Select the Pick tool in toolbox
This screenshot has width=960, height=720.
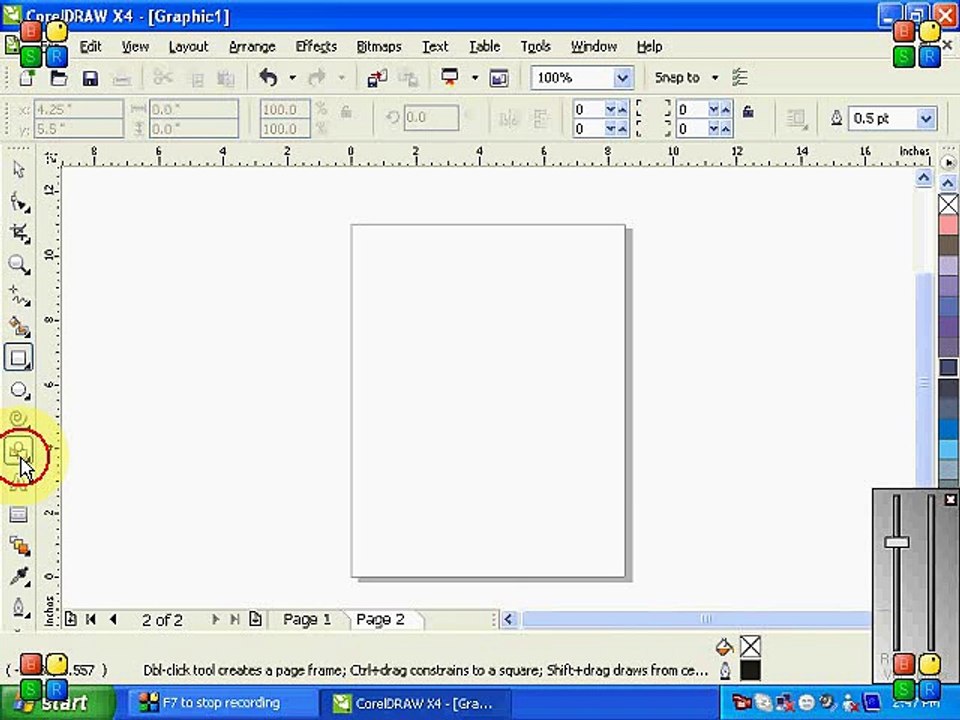click(19, 170)
